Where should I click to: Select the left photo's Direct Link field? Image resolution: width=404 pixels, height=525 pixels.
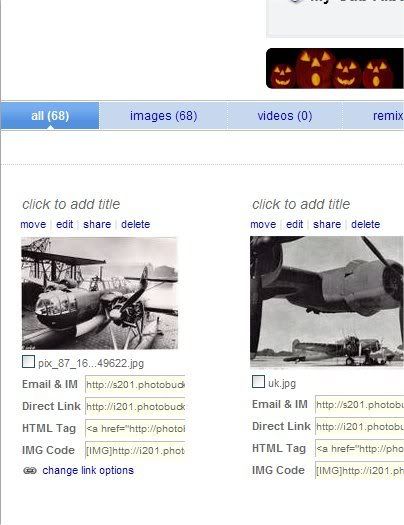tap(135, 406)
